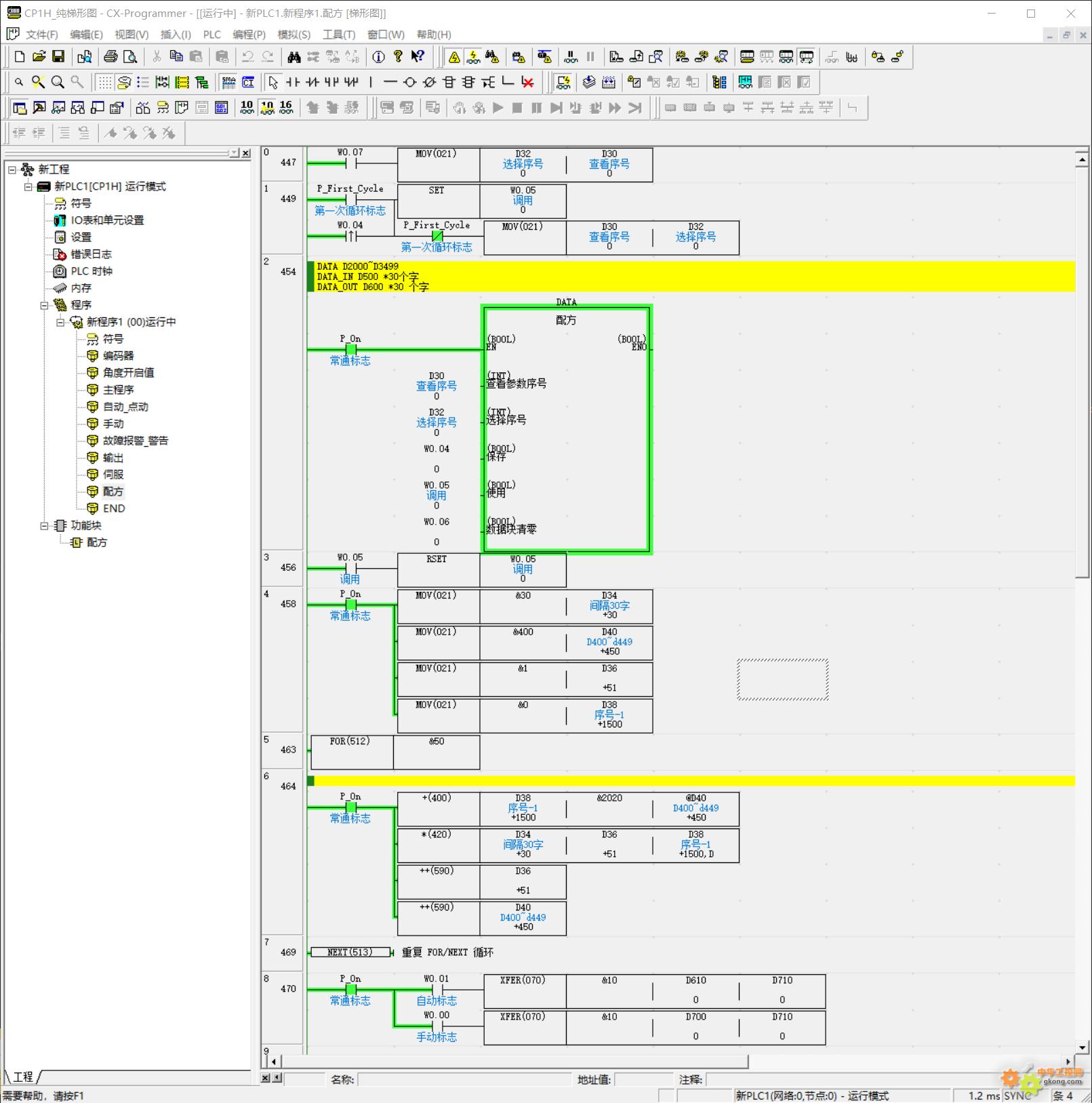
Task: Click the Print toolbar icon
Action: click(110, 57)
